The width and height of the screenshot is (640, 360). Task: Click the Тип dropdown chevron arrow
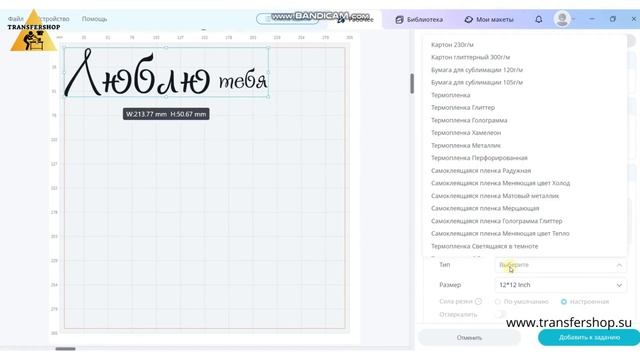tap(619, 265)
